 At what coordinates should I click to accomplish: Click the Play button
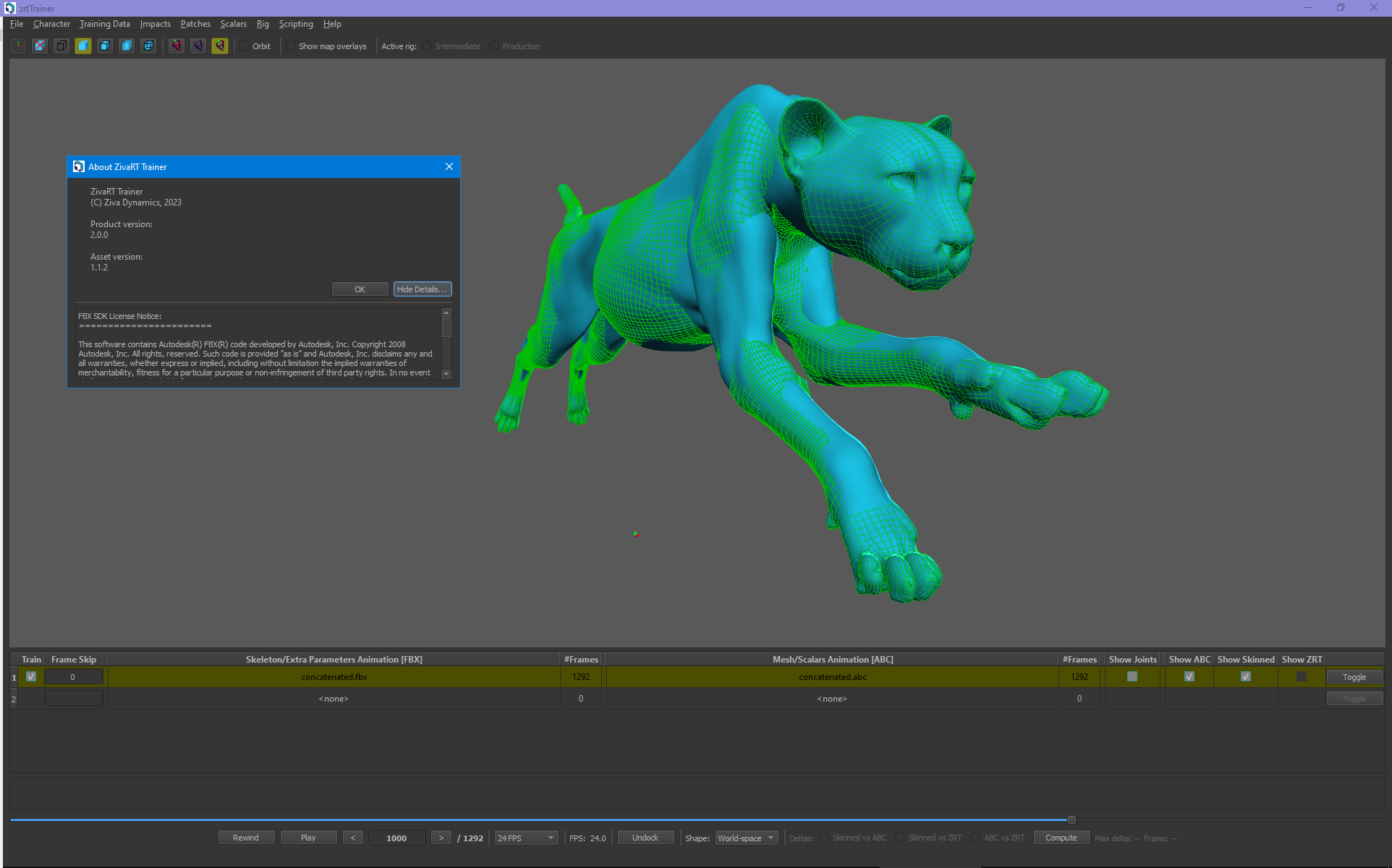pos(308,838)
